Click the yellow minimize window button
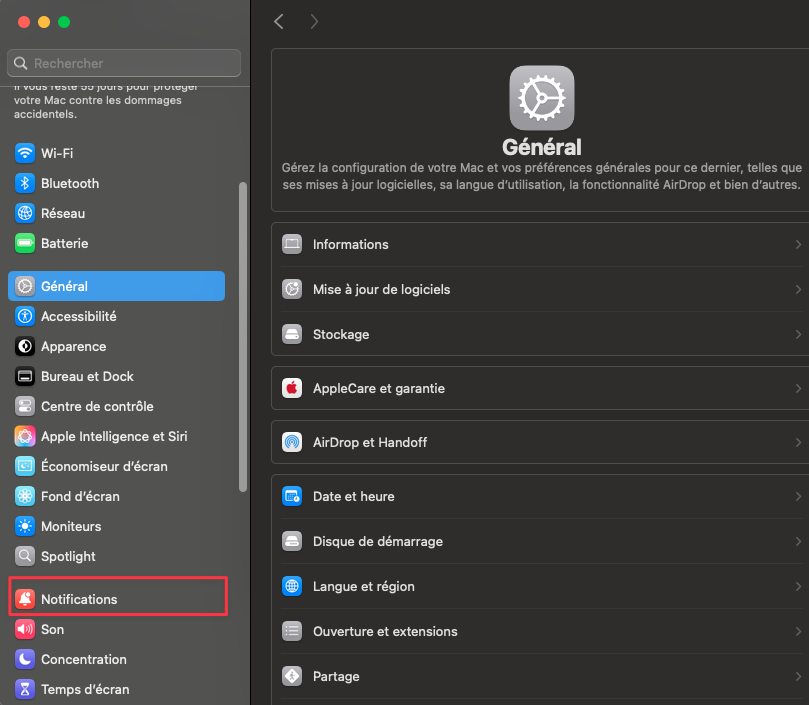 pos(44,22)
